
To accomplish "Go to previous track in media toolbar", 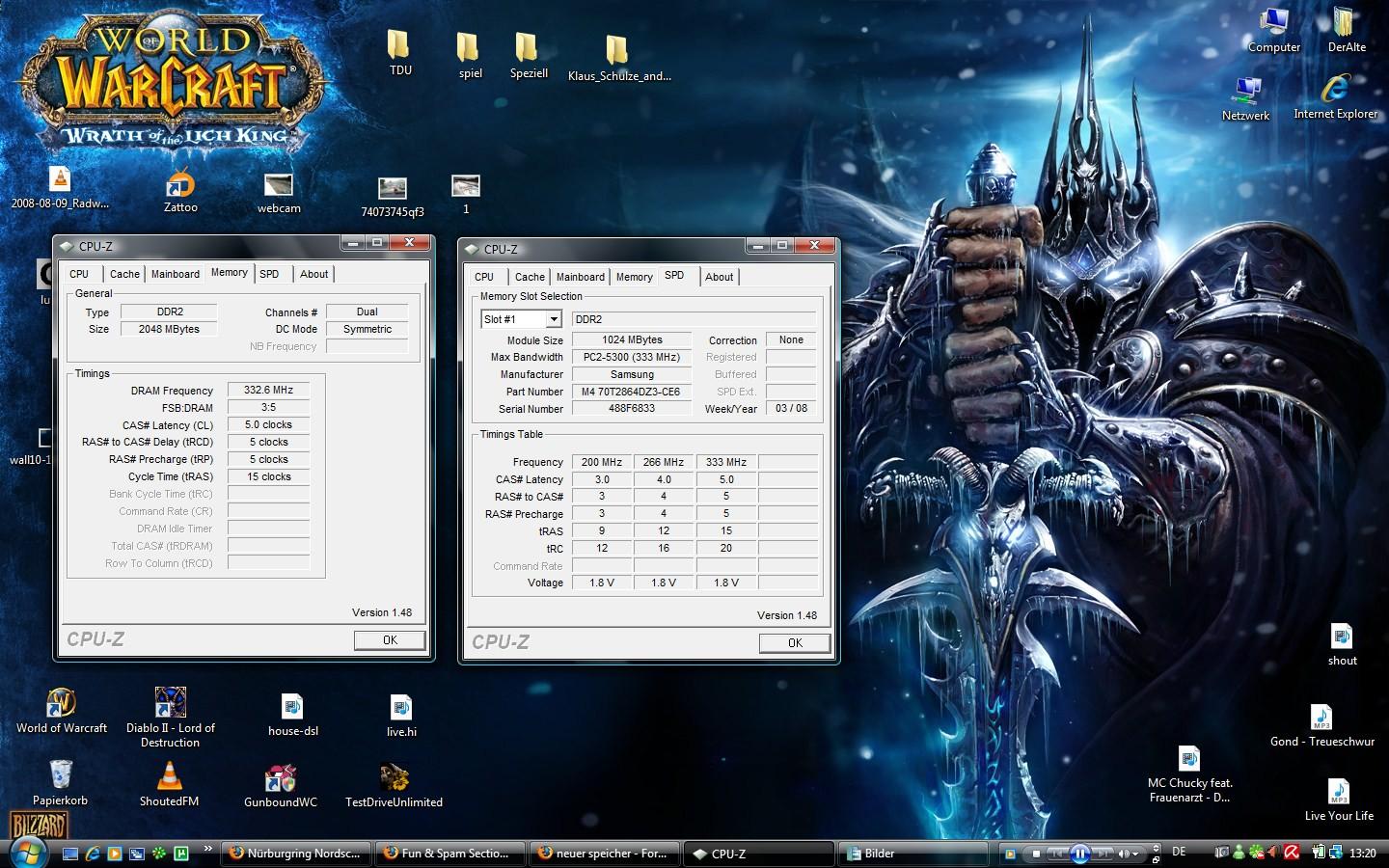I will [1058, 854].
